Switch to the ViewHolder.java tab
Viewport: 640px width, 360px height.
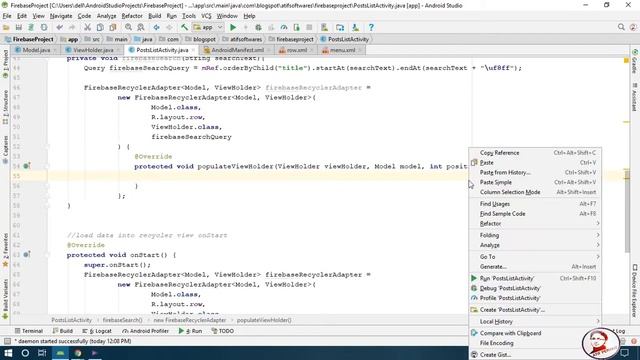[x=93, y=50]
